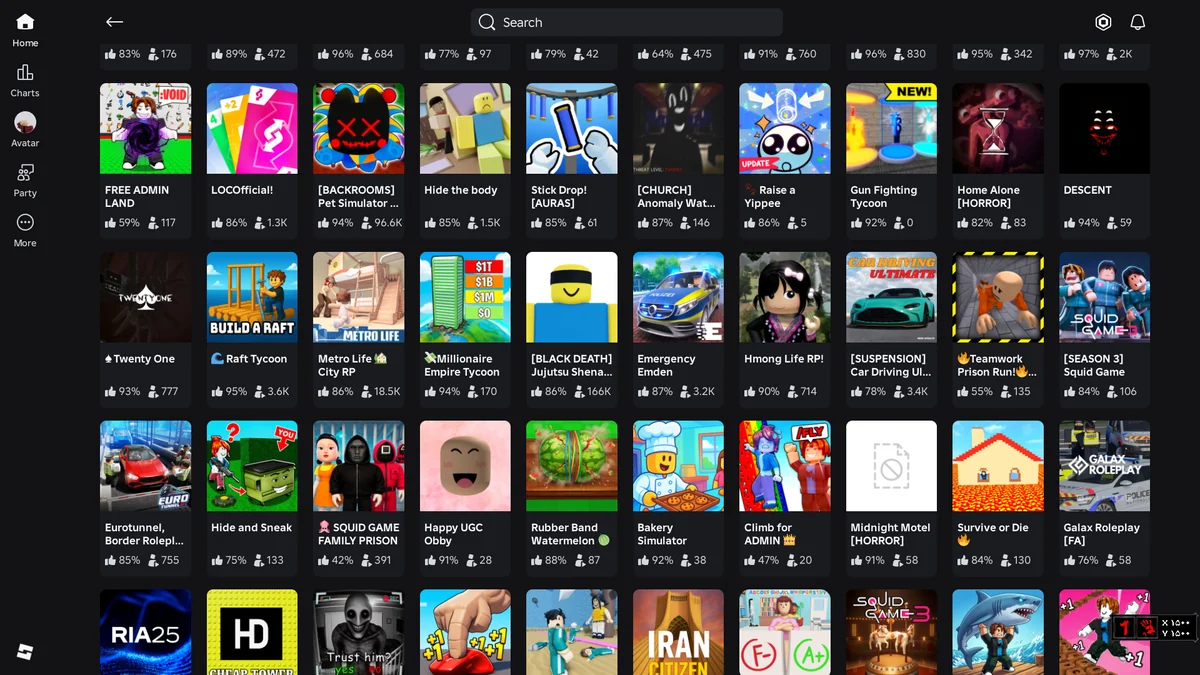Click the magnifier icon in the search bar
Screen dimensions: 1200x675
click(487, 22)
